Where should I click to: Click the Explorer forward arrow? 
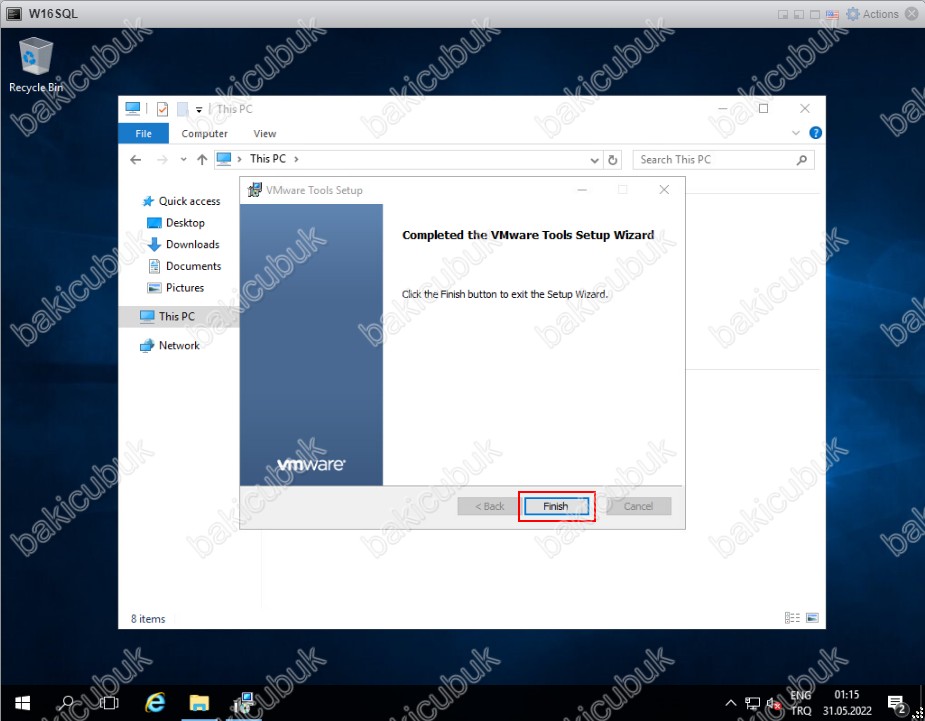click(162, 159)
